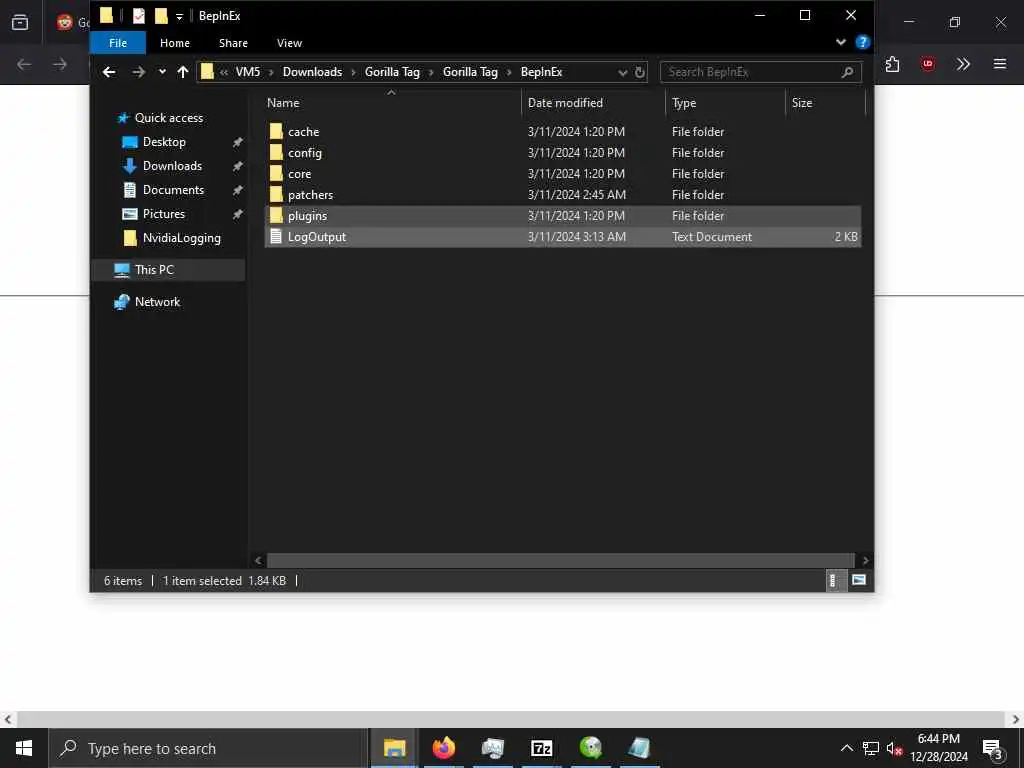Click the first Gorilla Tag breadcrumb
The height and width of the screenshot is (768, 1024).
click(x=392, y=72)
